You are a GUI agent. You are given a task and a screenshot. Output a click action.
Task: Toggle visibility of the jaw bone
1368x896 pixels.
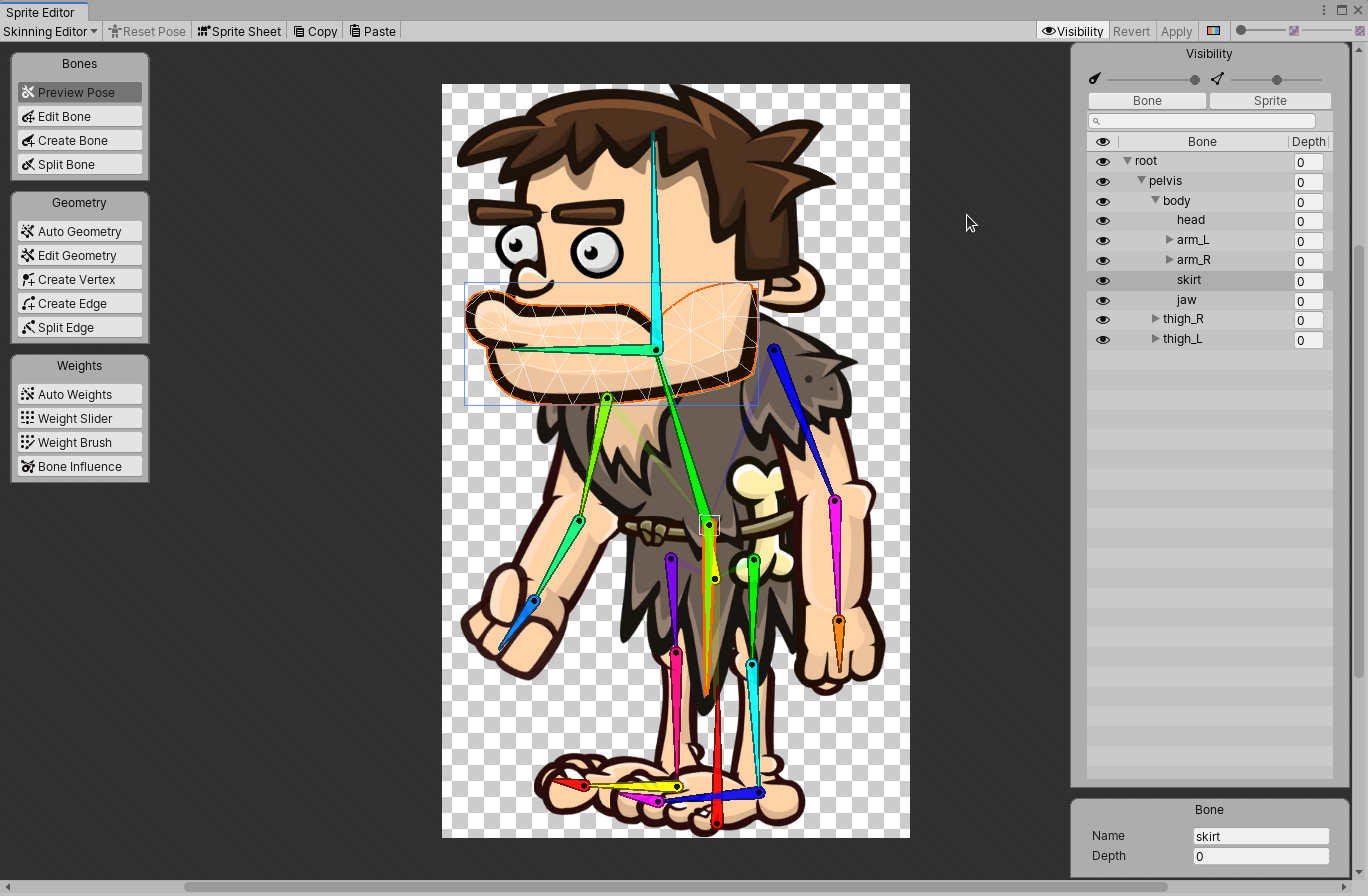[1102, 300]
